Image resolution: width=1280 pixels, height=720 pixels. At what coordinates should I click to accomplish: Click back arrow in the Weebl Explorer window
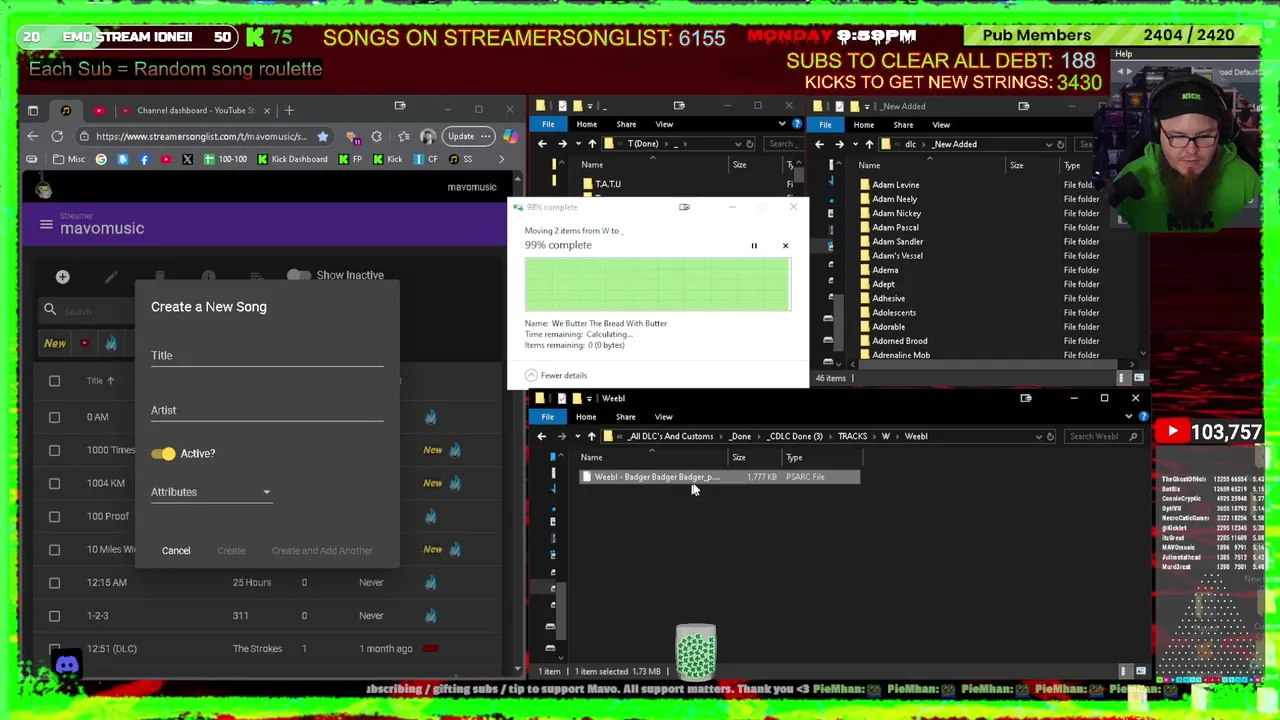541,436
